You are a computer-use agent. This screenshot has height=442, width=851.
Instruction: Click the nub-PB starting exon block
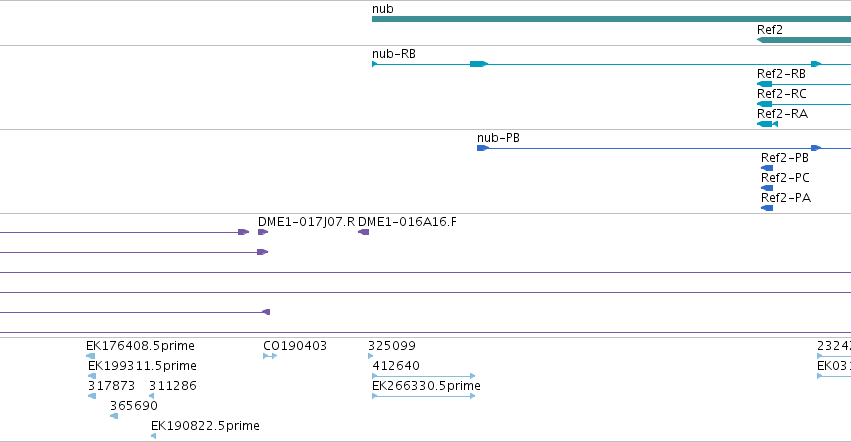482,148
